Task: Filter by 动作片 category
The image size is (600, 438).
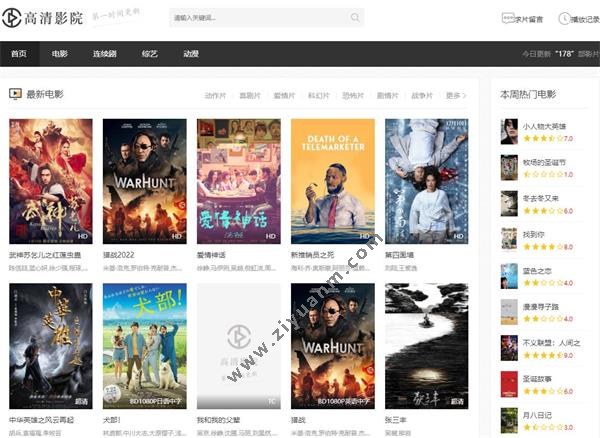Action: coord(215,96)
